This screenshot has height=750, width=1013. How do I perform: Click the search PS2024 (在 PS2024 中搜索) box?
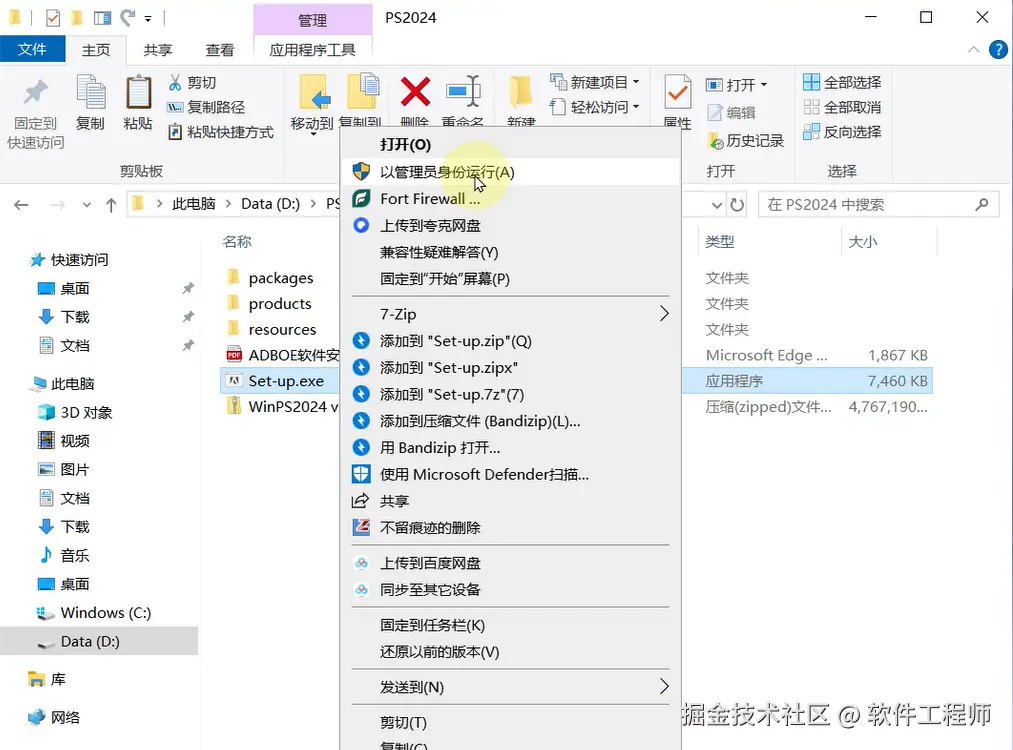879,205
